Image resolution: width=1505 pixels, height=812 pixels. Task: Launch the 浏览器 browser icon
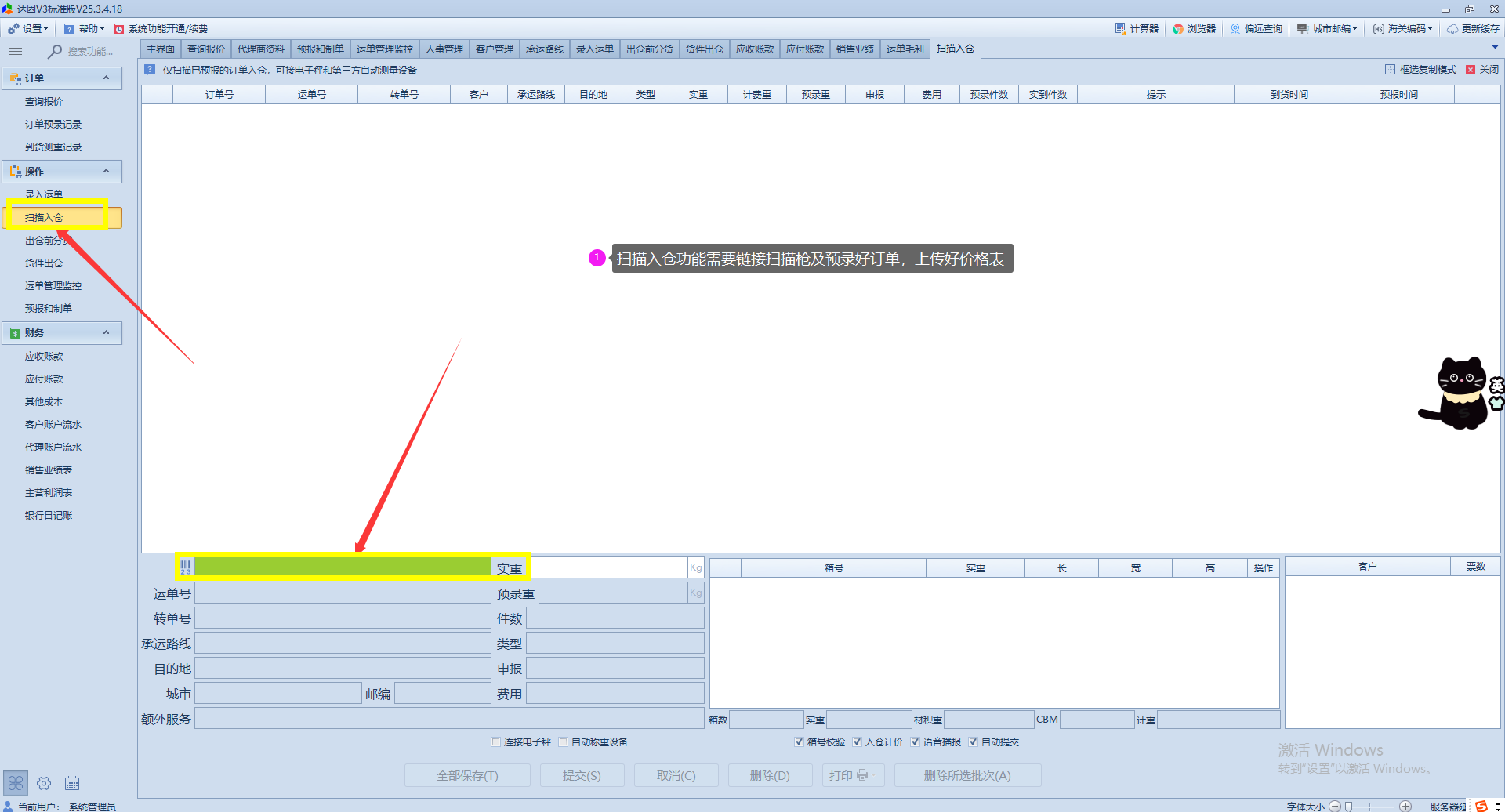[1194, 29]
